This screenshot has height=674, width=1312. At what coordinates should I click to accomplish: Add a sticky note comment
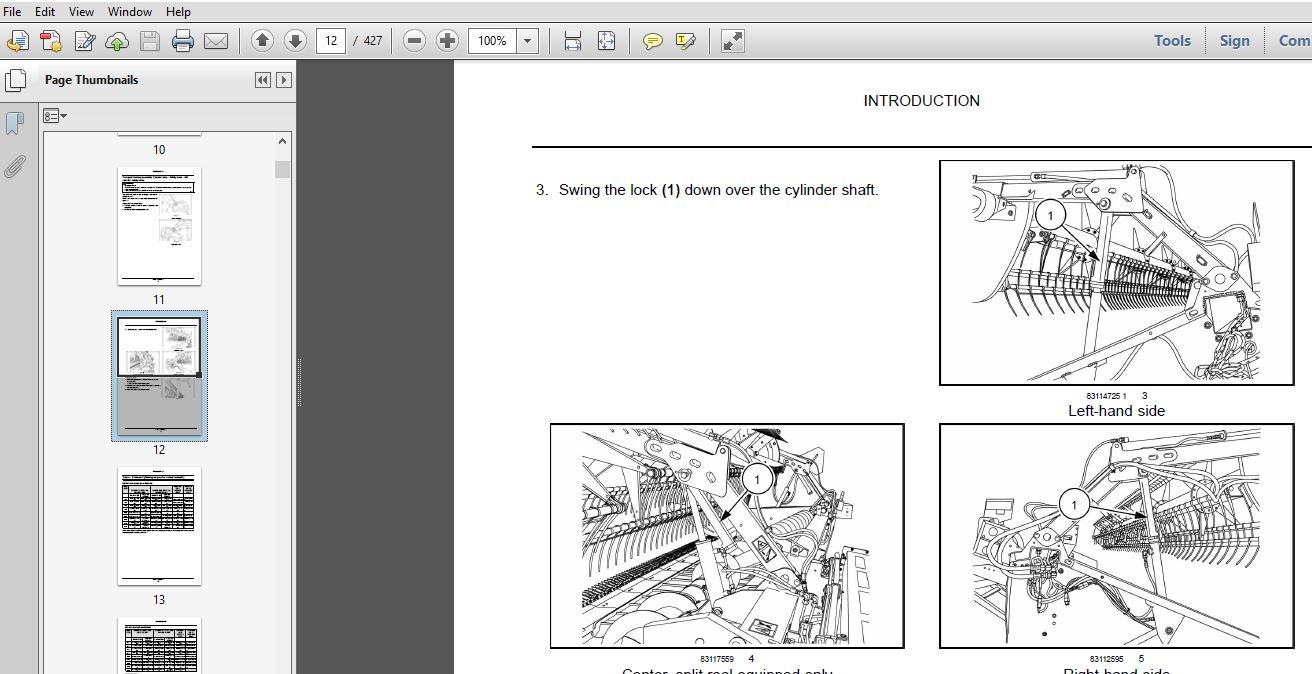point(652,41)
